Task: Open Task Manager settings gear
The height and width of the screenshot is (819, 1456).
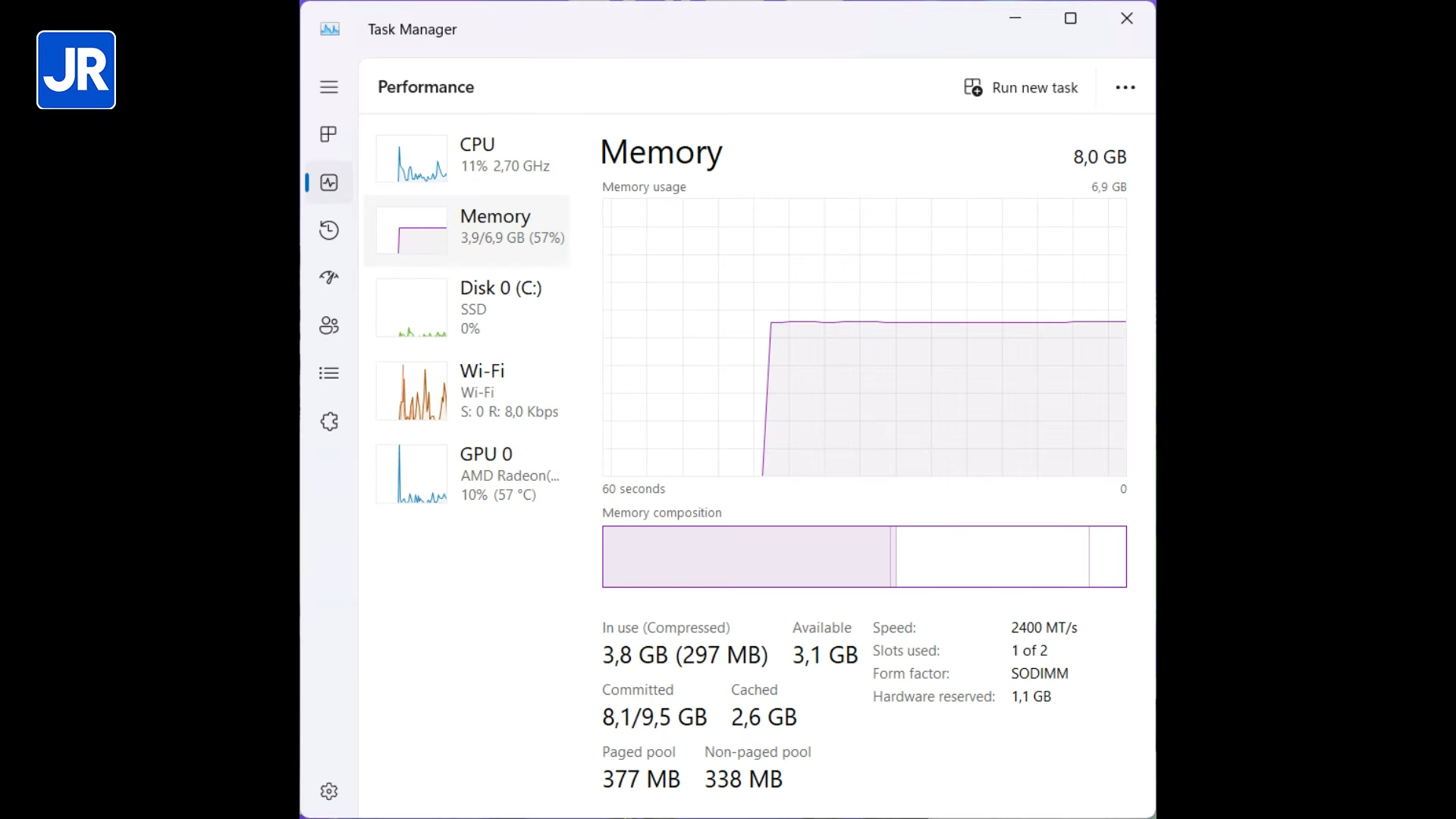Action: click(x=328, y=791)
